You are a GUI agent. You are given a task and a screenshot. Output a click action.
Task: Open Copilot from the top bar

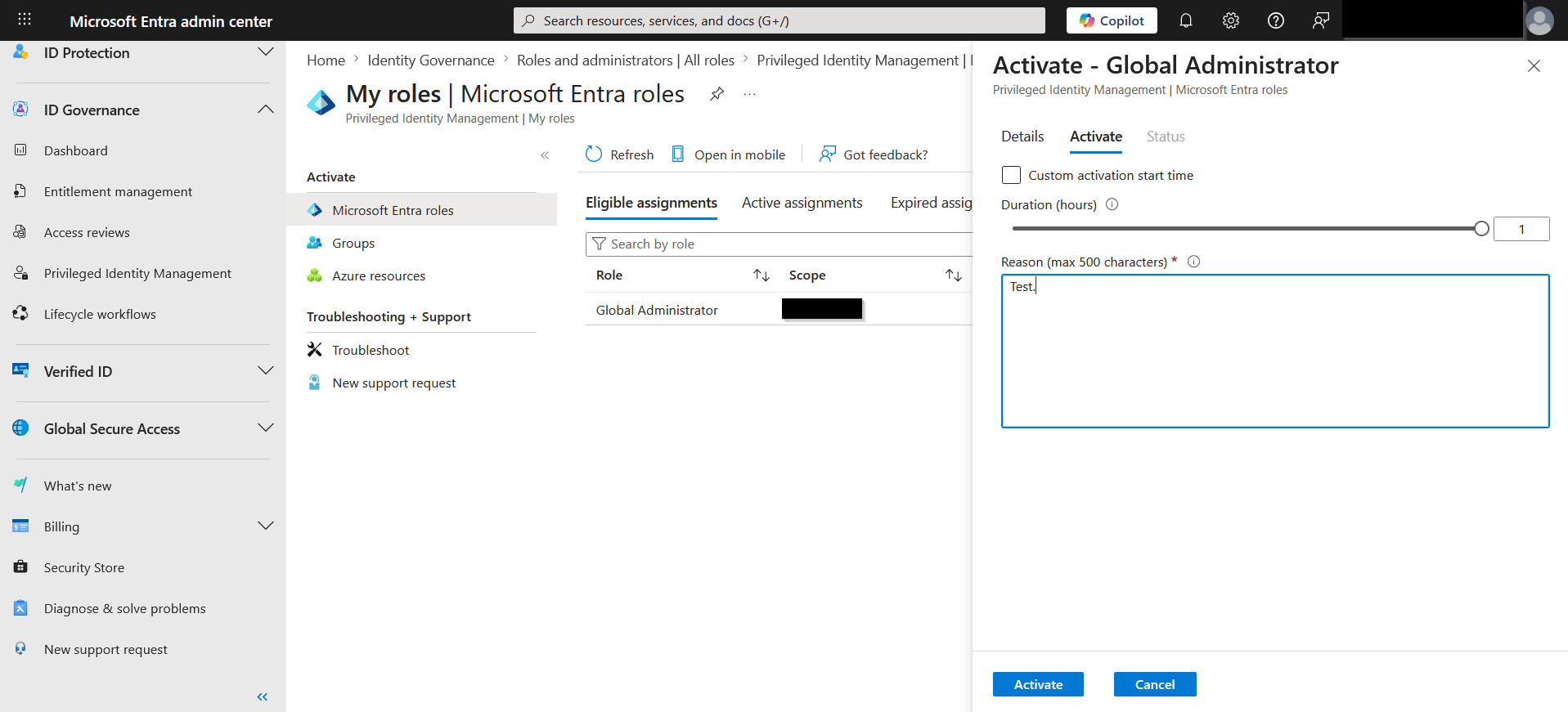pyautogui.click(x=1112, y=20)
